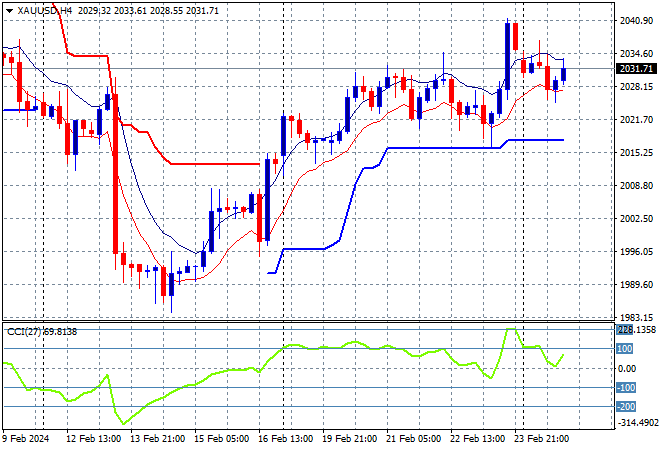660x450 pixels.
Task: Select the current price tag 2031.71
Action: 636,69
